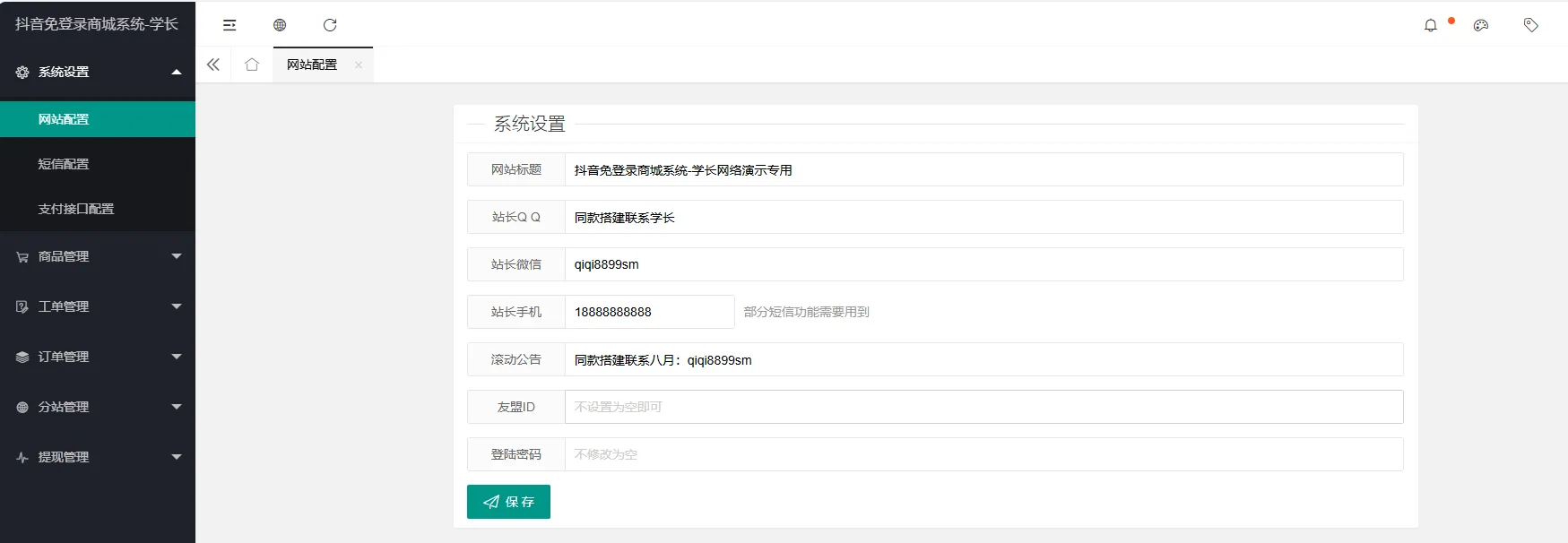Click edit icon beside 工单管理

click(22, 306)
